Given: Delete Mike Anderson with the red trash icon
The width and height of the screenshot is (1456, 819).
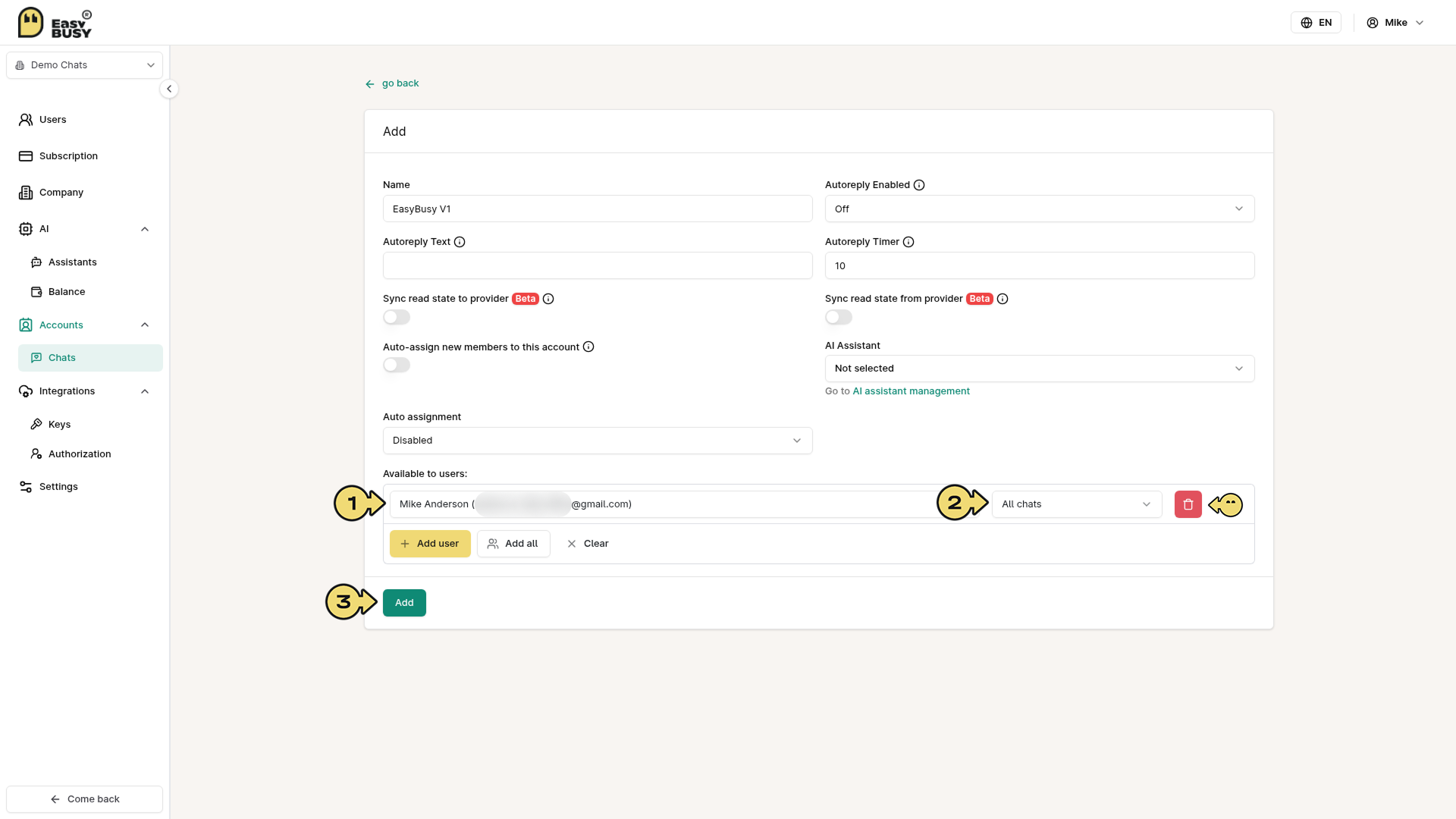Looking at the screenshot, I should pyautogui.click(x=1188, y=504).
